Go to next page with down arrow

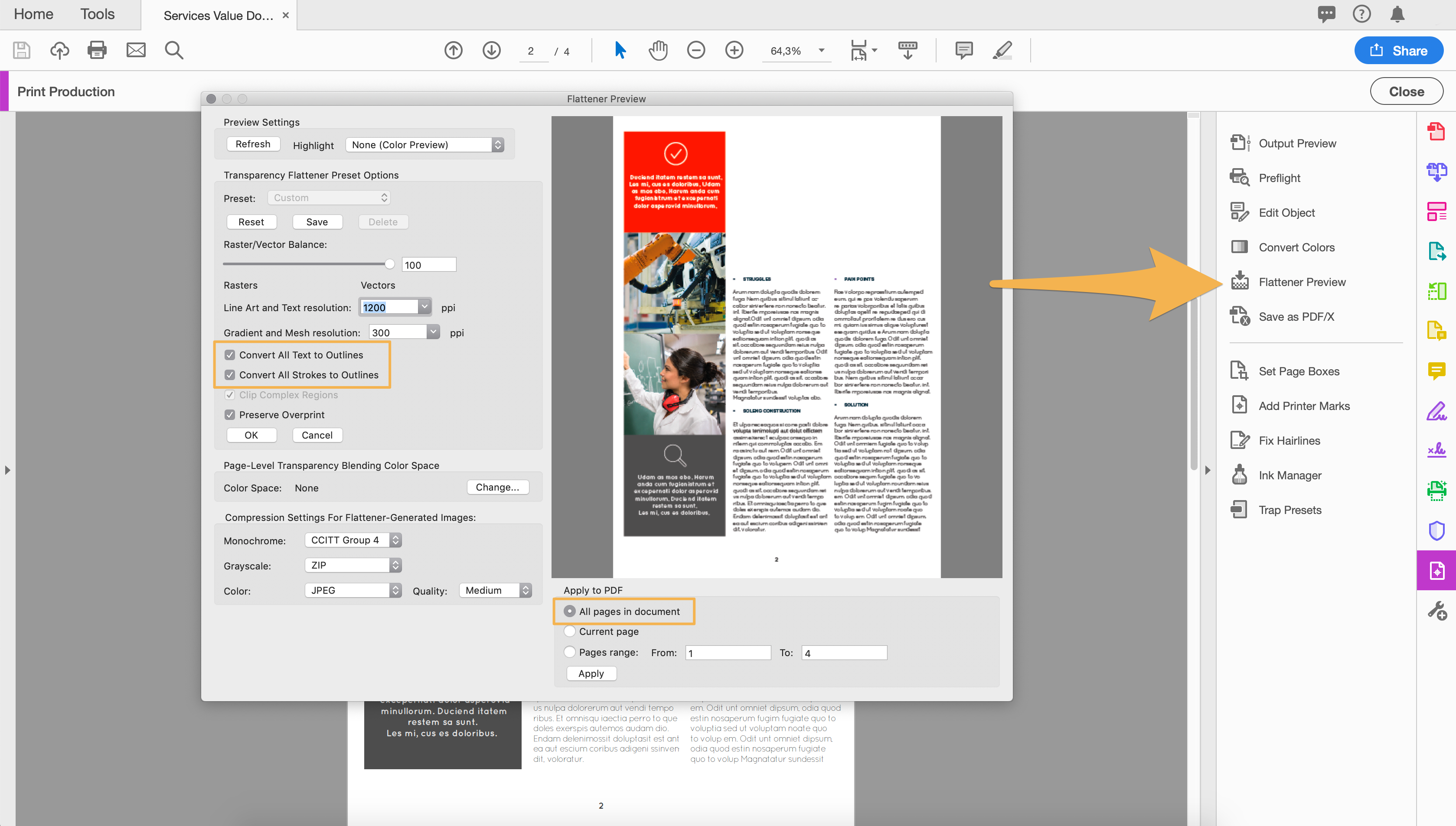[x=491, y=51]
